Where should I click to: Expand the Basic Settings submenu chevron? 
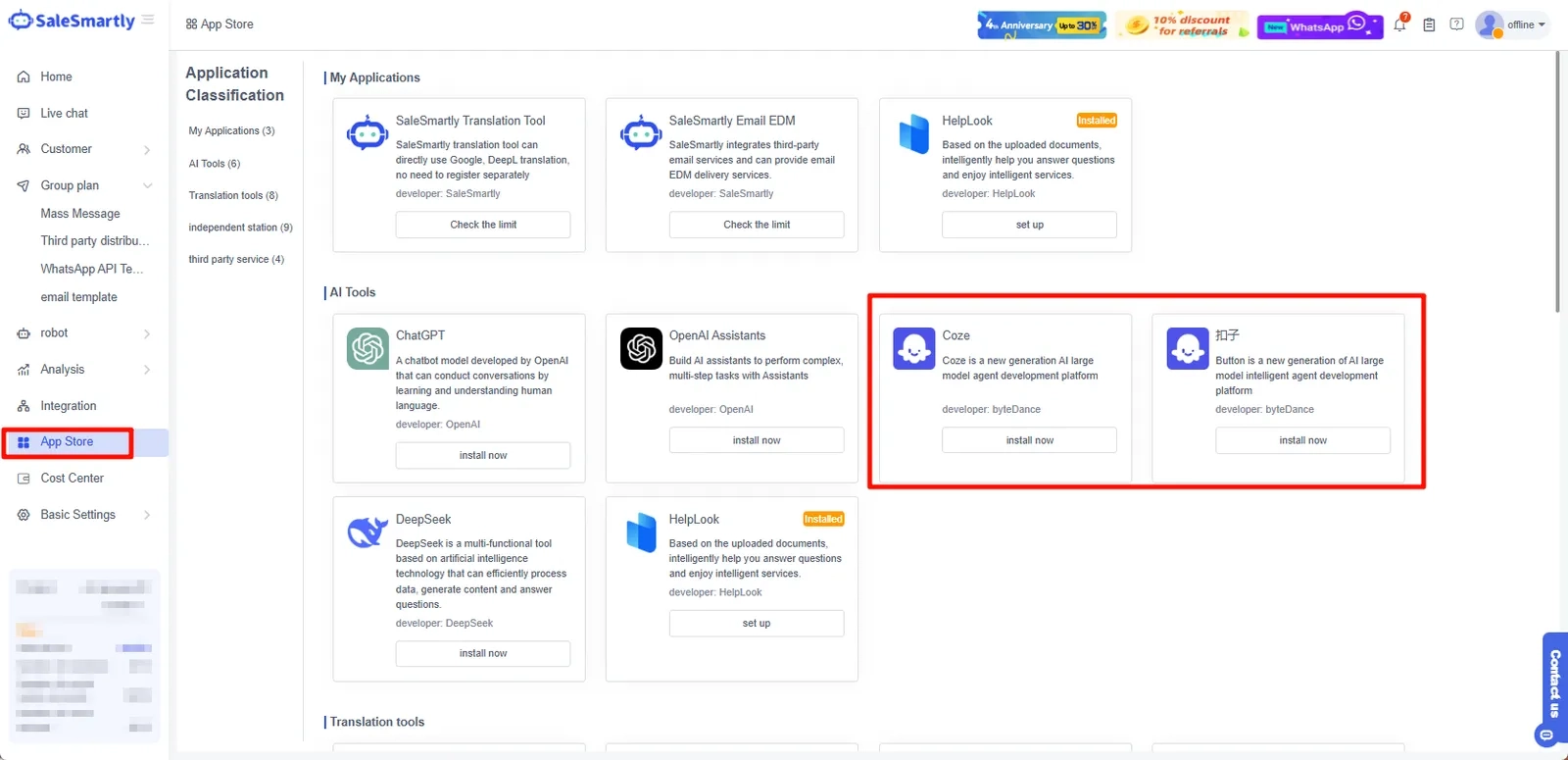(147, 515)
